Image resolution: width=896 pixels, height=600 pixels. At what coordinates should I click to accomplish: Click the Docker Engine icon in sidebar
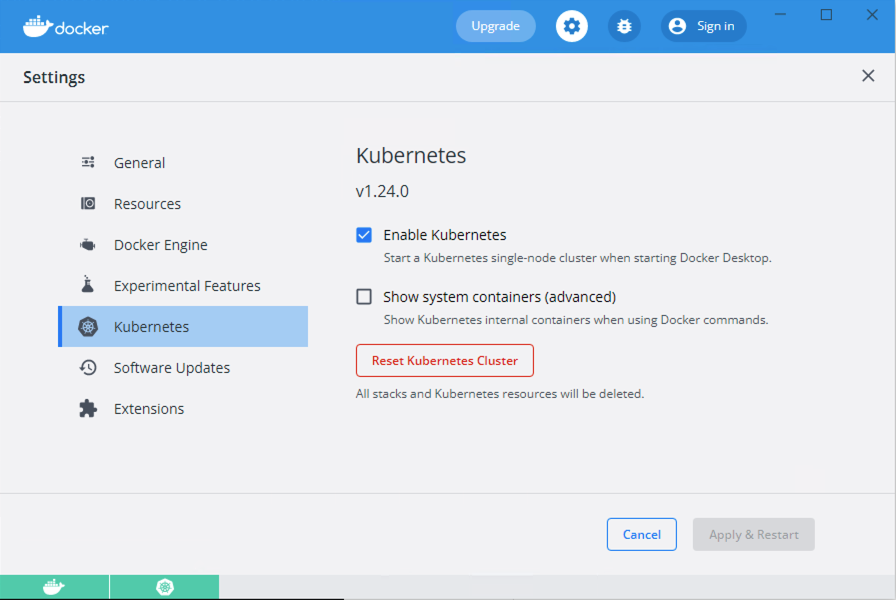click(x=88, y=245)
